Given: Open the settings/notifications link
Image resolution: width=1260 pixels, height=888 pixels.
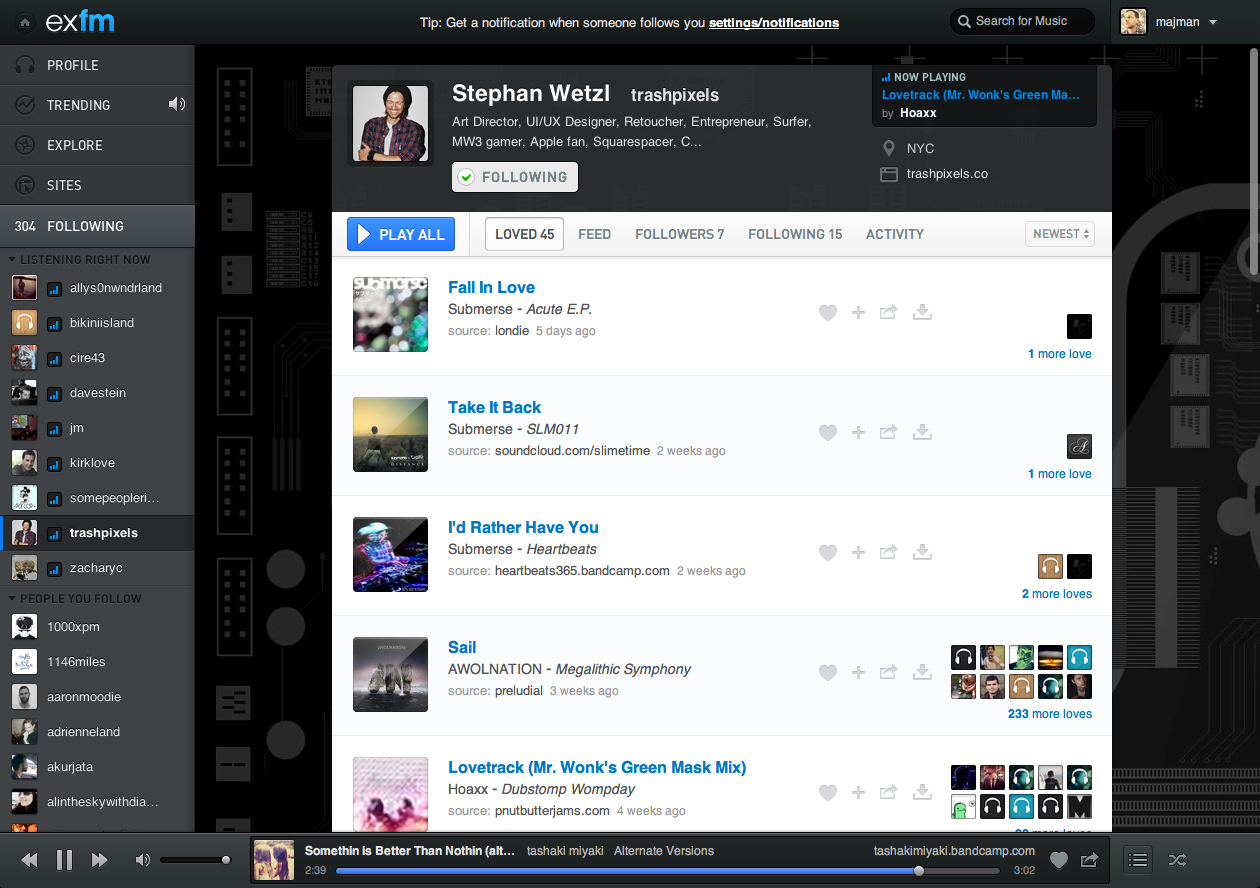Looking at the screenshot, I should click(774, 22).
